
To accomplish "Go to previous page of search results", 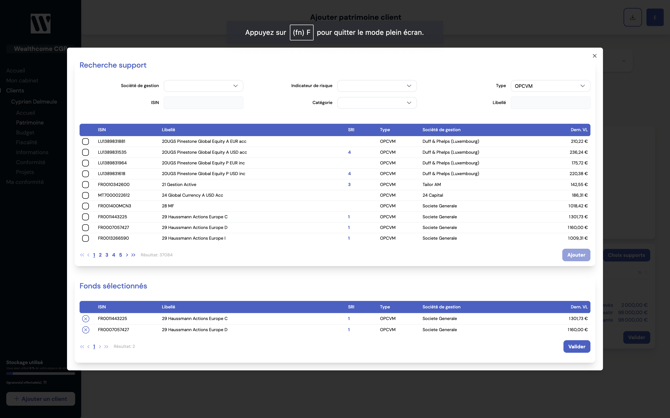I will click(x=88, y=255).
